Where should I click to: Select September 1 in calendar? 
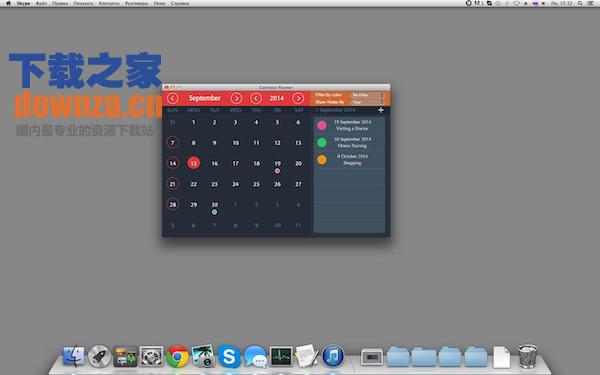(x=194, y=122)
